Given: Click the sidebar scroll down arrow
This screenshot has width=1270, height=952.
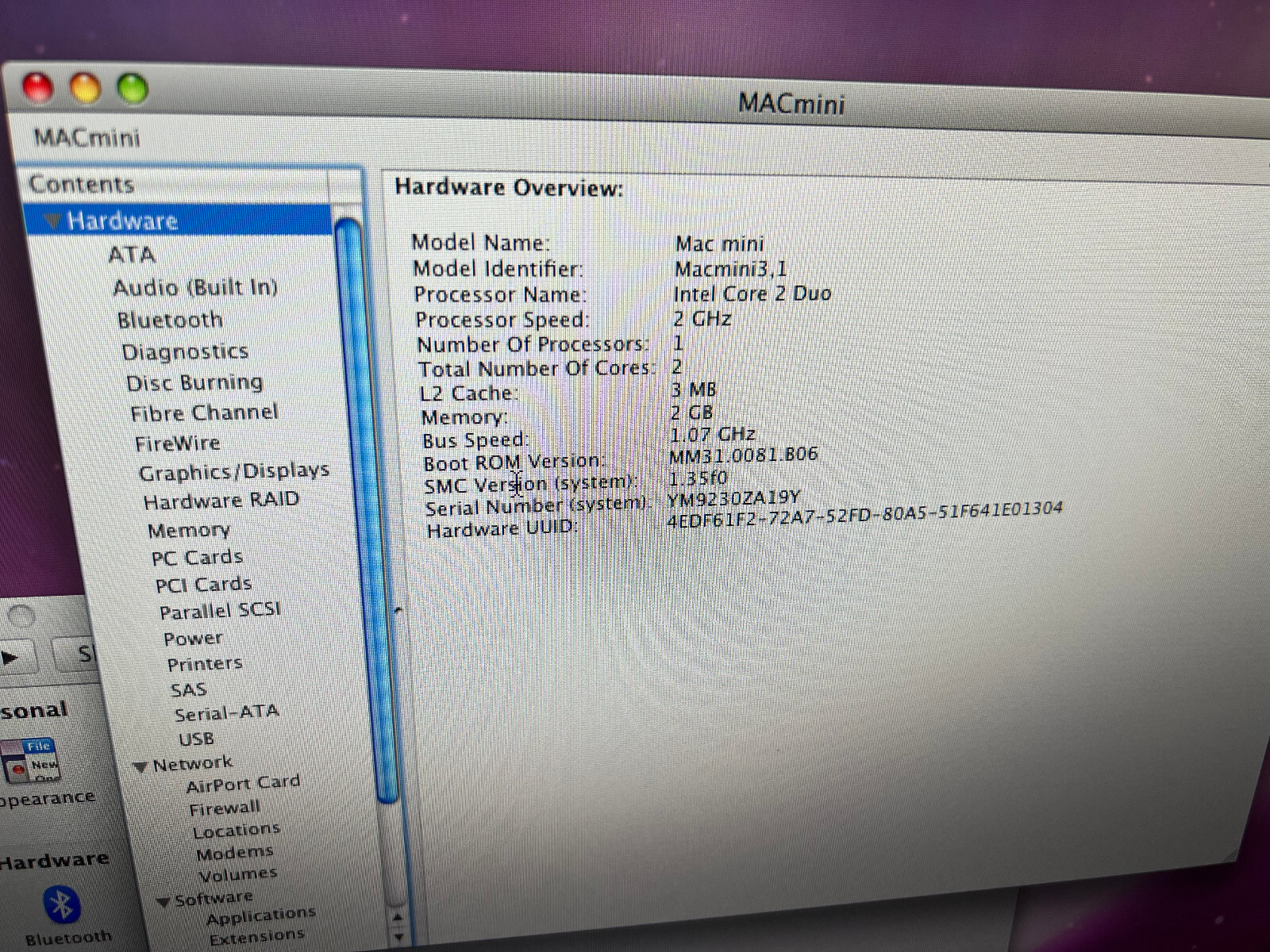Looking at the screenshot, I should click(398, 937).
